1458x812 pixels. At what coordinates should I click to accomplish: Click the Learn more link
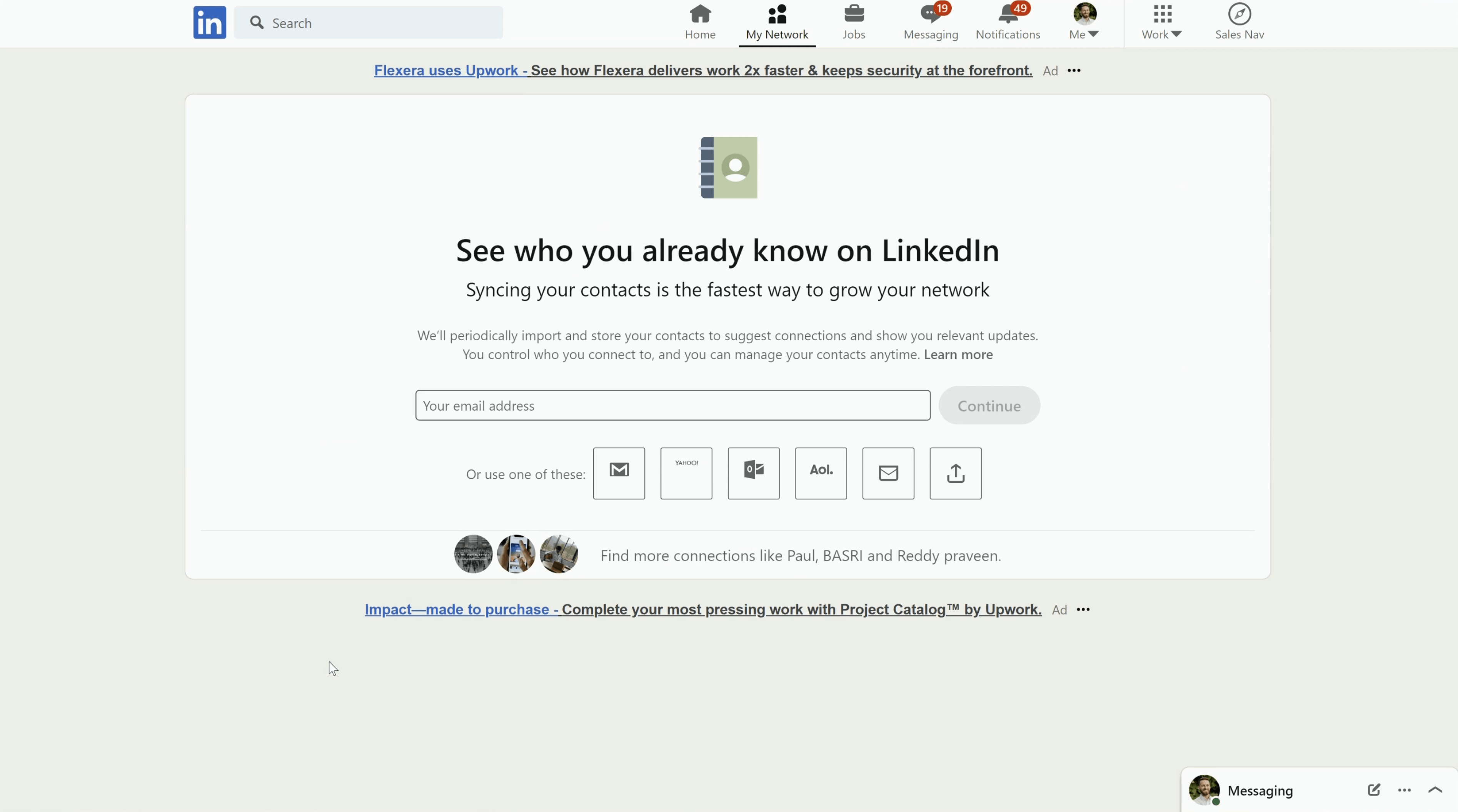958,354
